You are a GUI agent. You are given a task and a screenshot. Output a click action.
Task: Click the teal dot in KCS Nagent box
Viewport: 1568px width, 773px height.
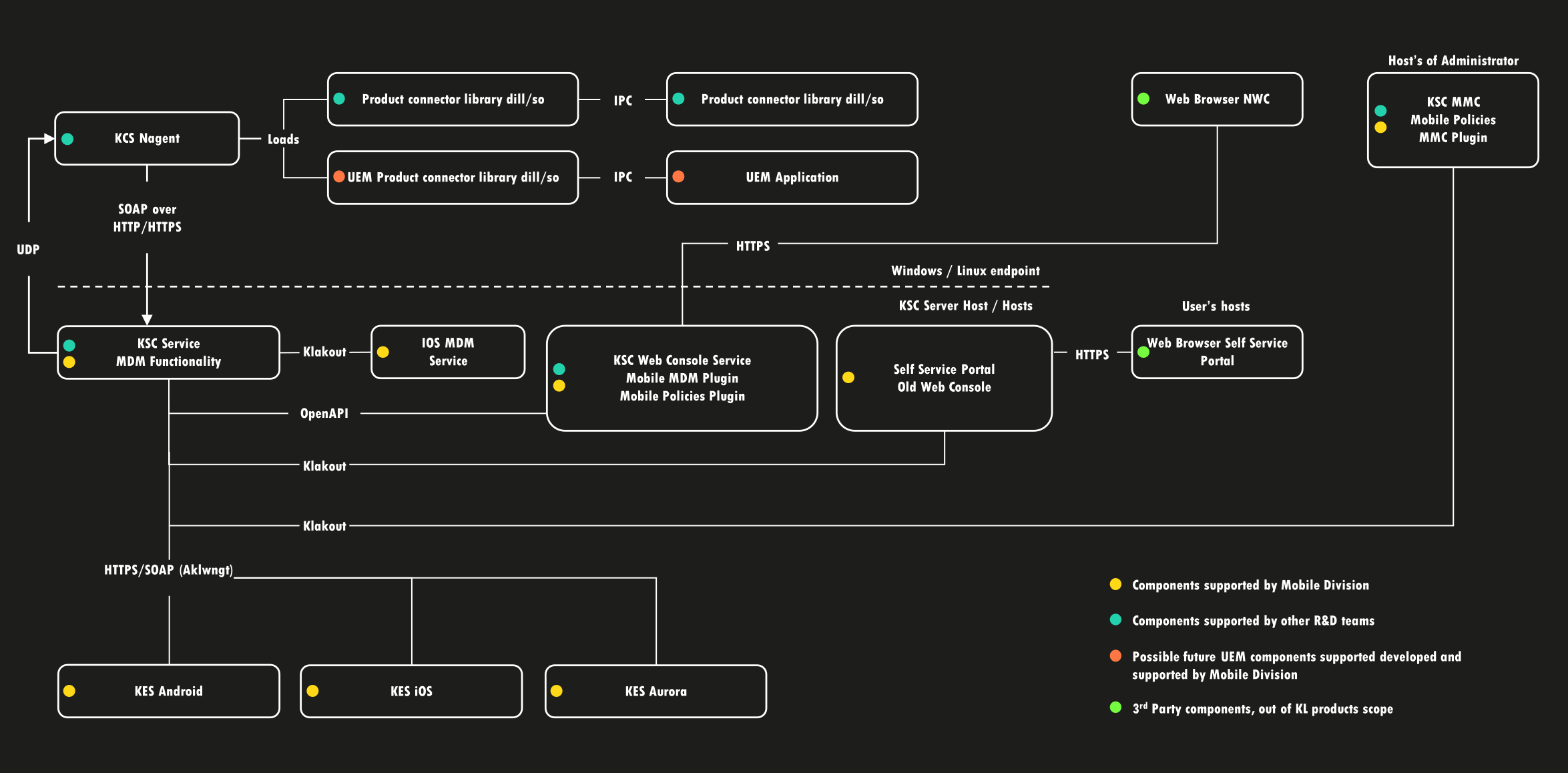pos(67,139)
